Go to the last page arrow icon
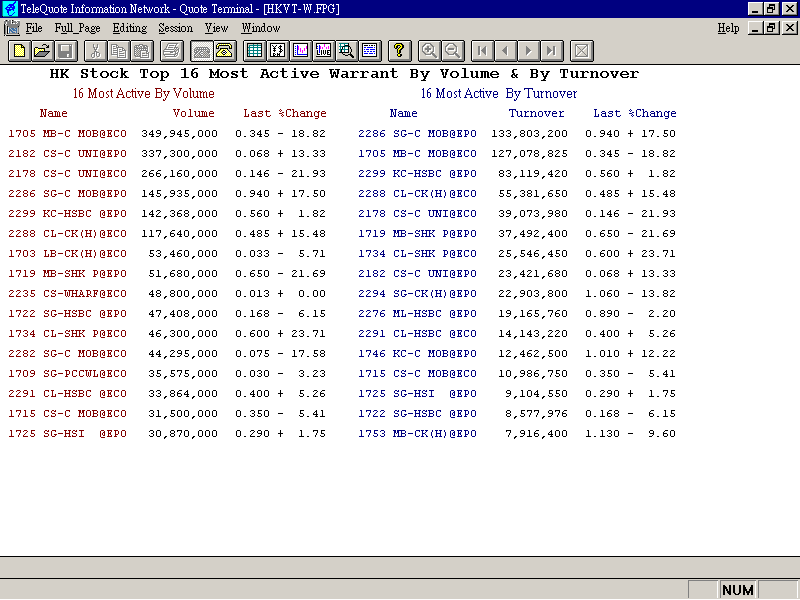800x600 pixels. click(552, 51)
